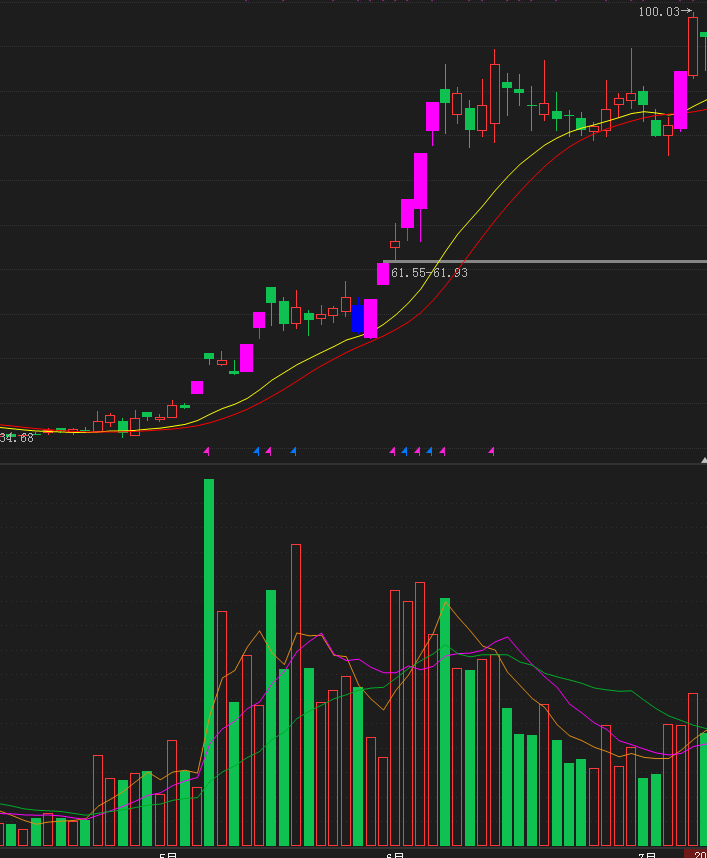The image size is (707, 858).
Task: Select the tallest hollow red volume bar
Action: [x=296, y=695]
